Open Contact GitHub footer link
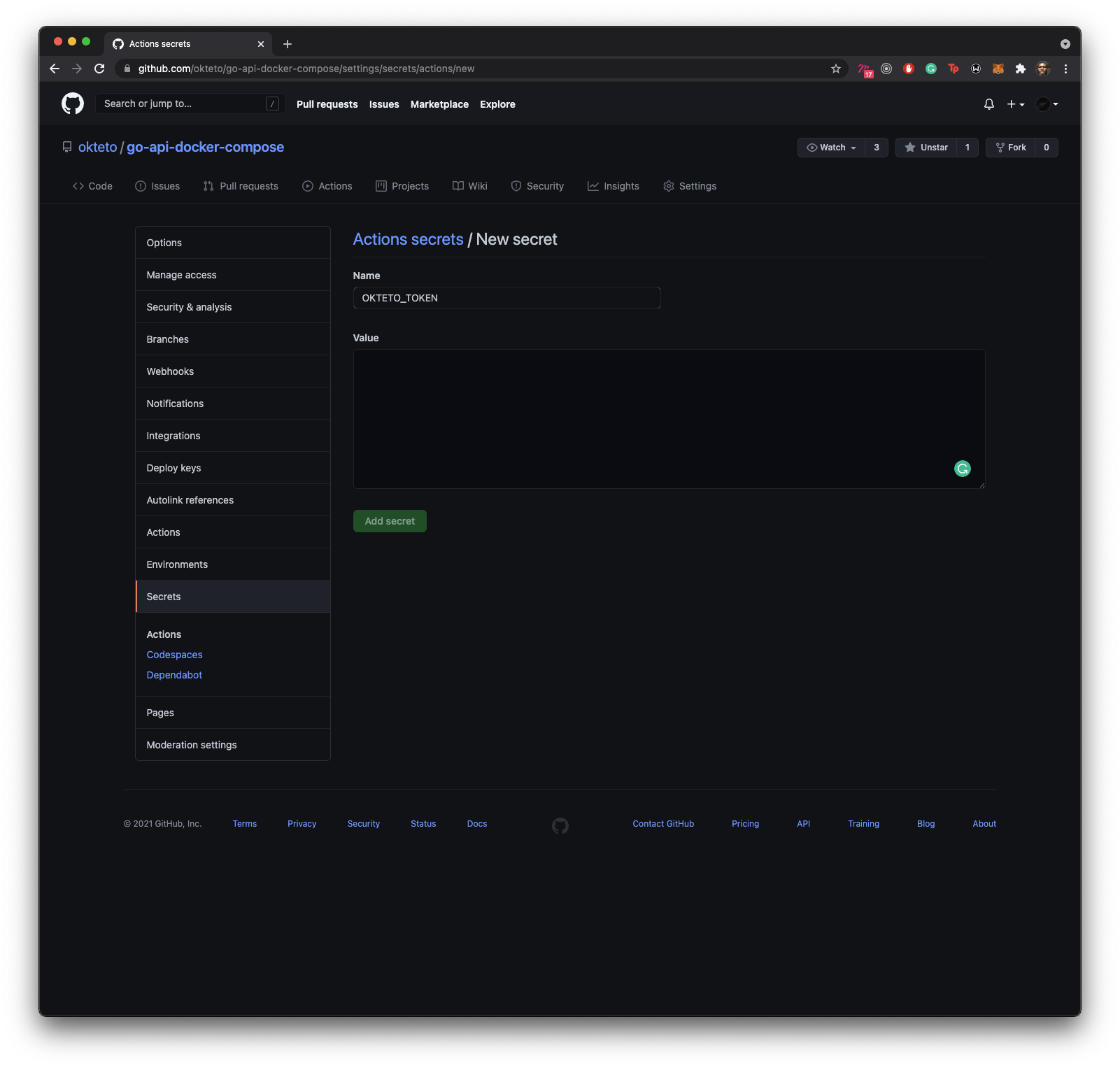The height and width of the screenshot is (1068, 1120). click(x=663, y=824)
